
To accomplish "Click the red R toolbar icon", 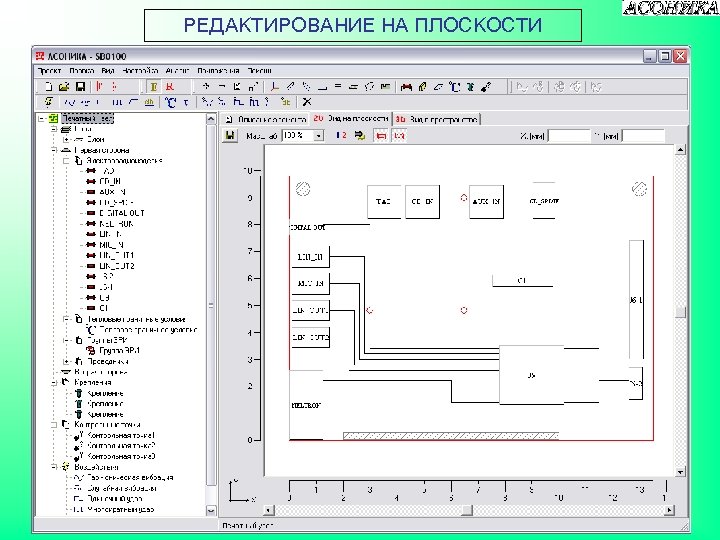I will (x=169, y=87).
